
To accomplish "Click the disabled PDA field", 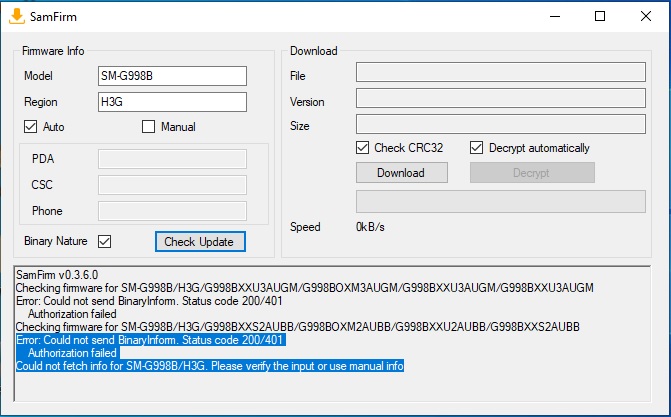I will (x=172, y=159).
